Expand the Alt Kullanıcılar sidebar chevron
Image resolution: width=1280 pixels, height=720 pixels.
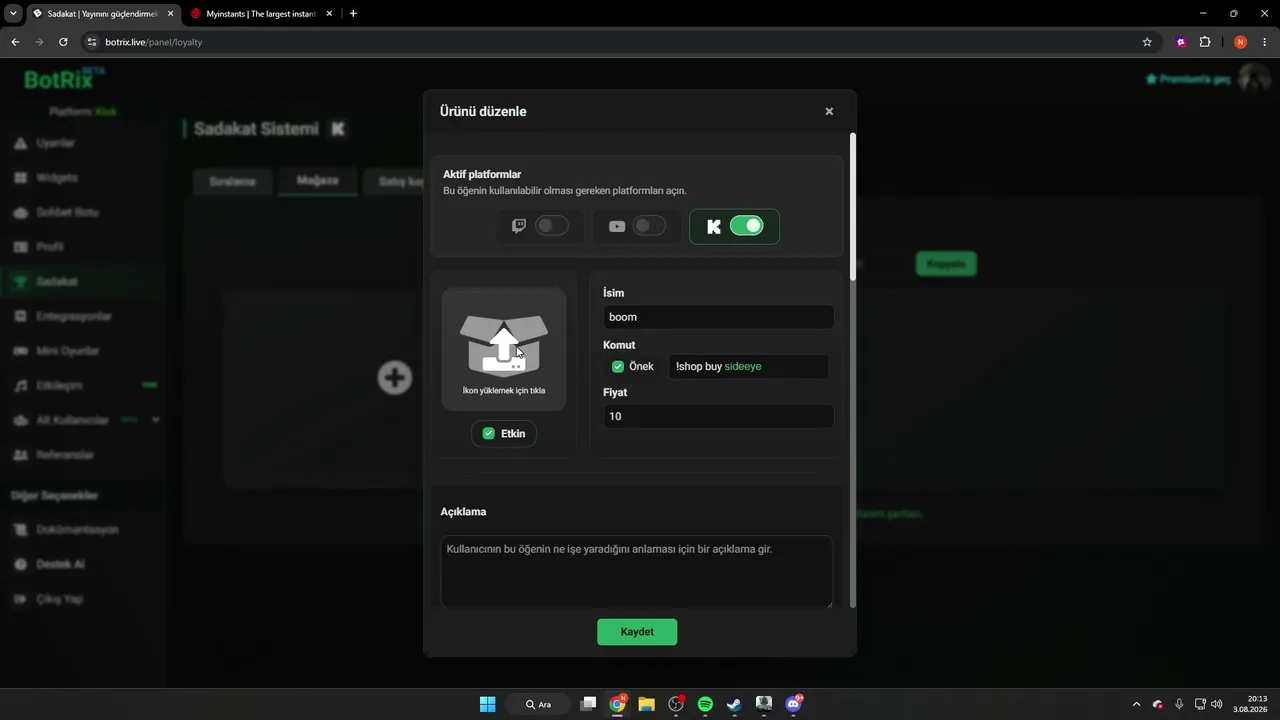coord(156,420)
